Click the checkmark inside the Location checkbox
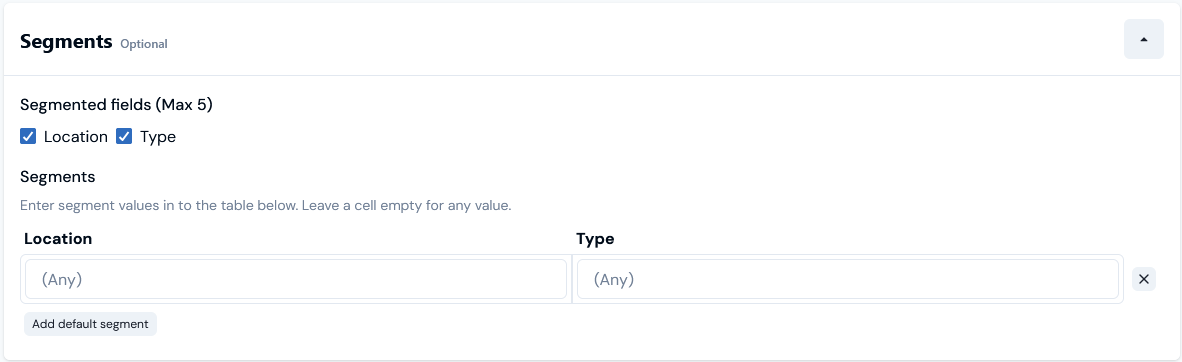1182x362 pixels. coord(28,137)
